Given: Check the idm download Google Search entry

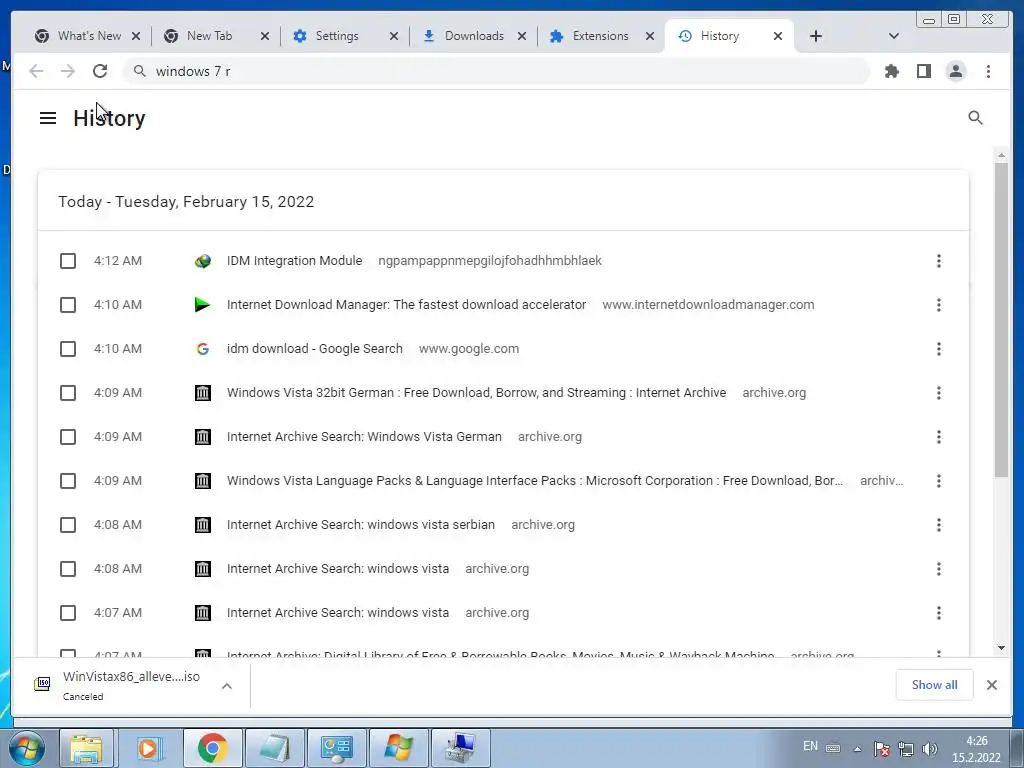Looking at the screenshot, I should point(68,349).
